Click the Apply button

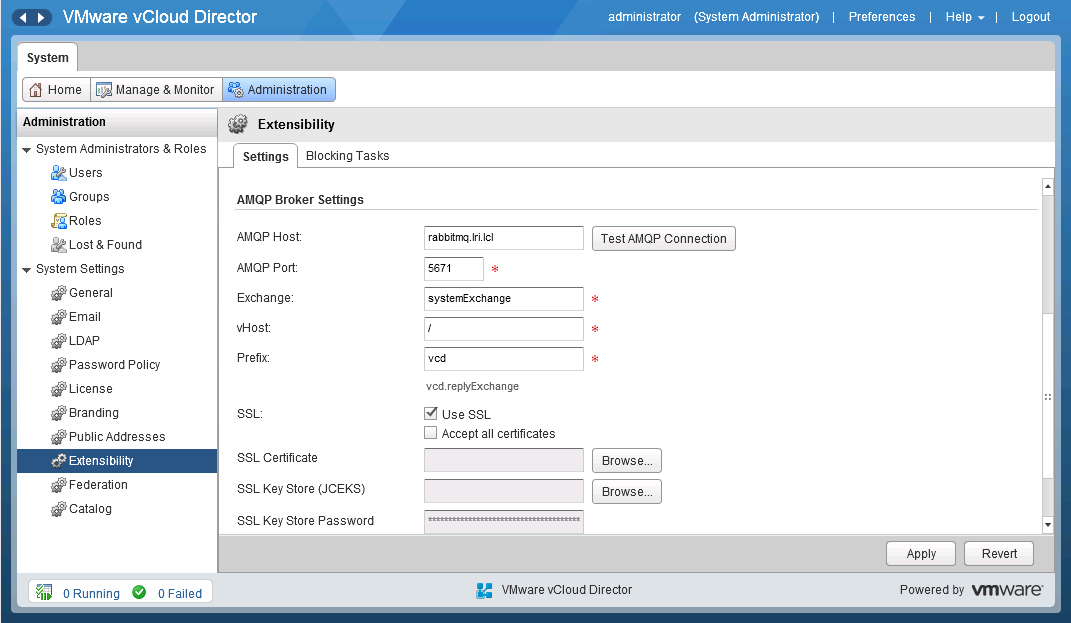coord(921,553)
